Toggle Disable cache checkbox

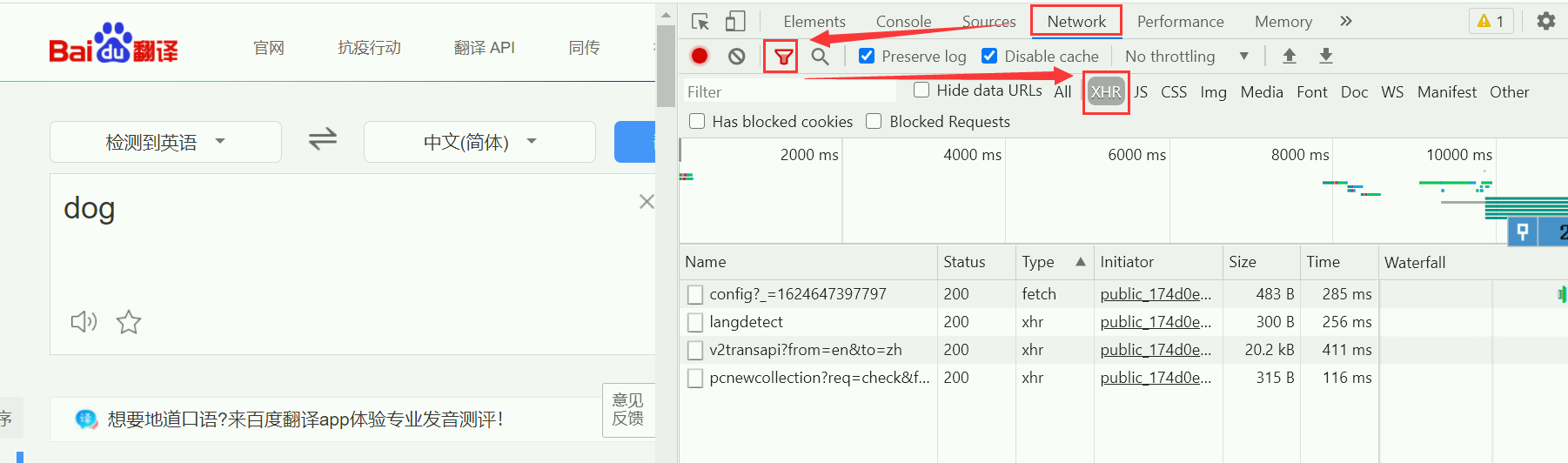pos(989,56)
